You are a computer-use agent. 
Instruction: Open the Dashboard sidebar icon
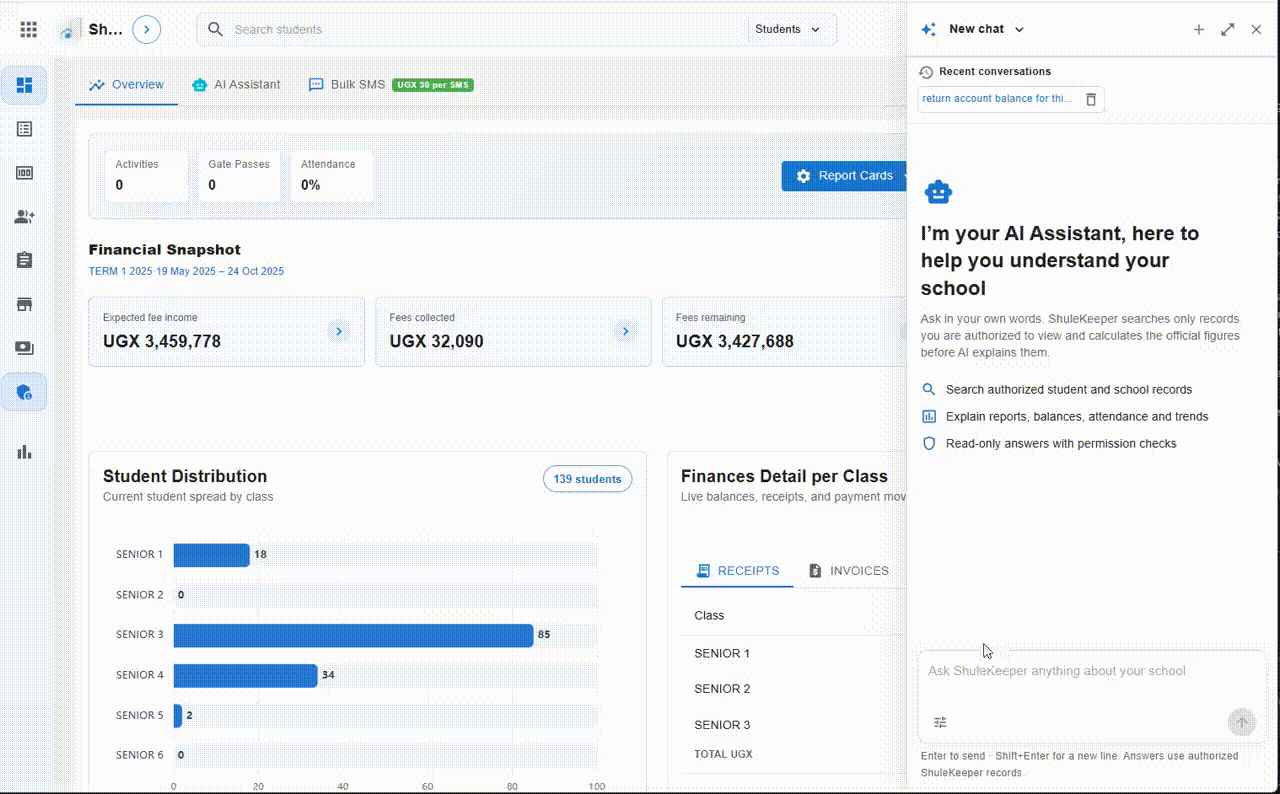coord(24,85)
